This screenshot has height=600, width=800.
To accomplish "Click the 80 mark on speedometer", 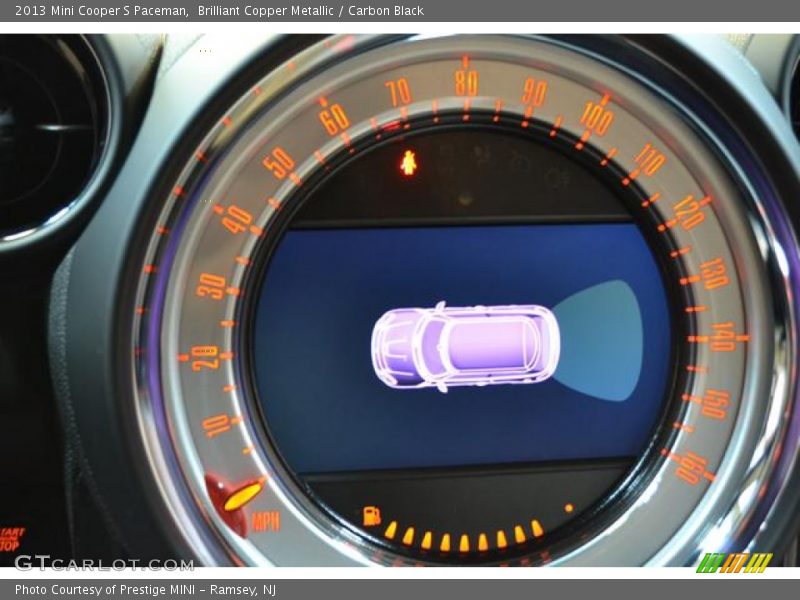I will [x=466, y=84].
